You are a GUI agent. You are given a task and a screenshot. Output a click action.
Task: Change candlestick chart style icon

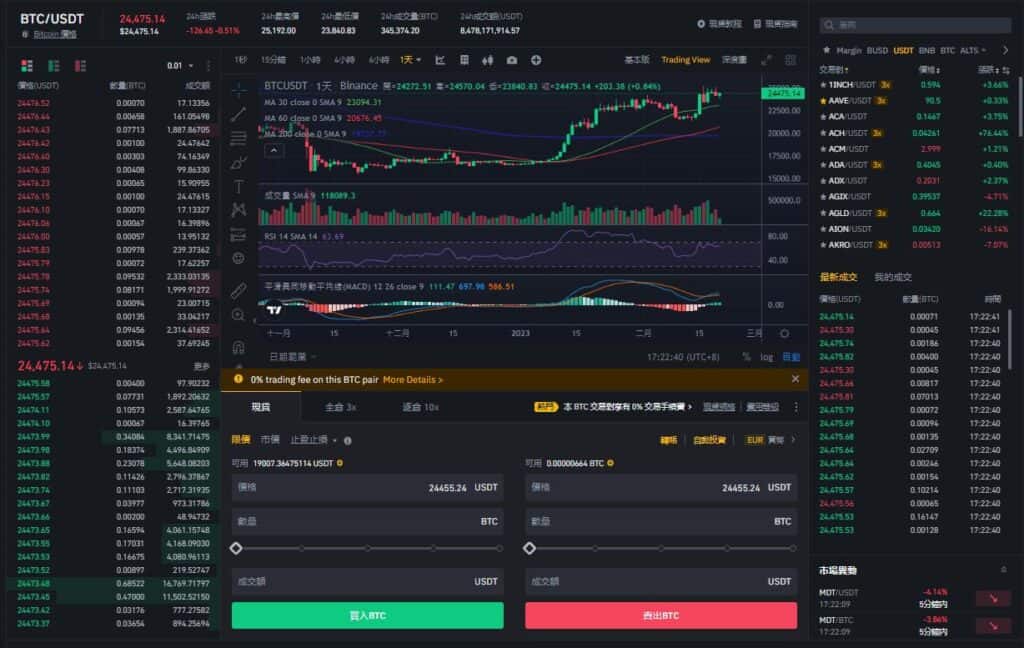coord(488,60)
